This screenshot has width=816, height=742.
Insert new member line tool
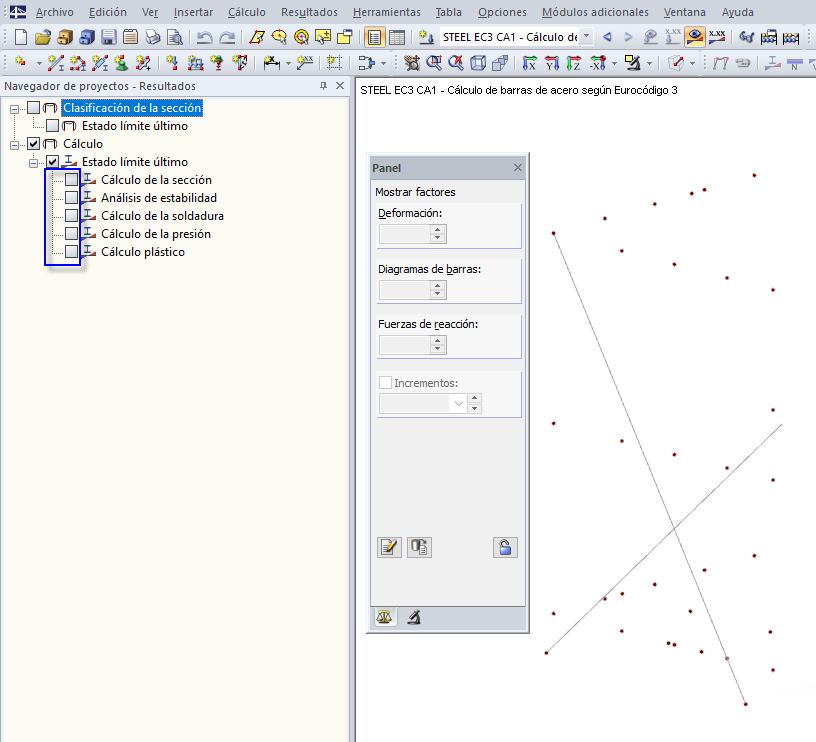[x=55, y=63]
